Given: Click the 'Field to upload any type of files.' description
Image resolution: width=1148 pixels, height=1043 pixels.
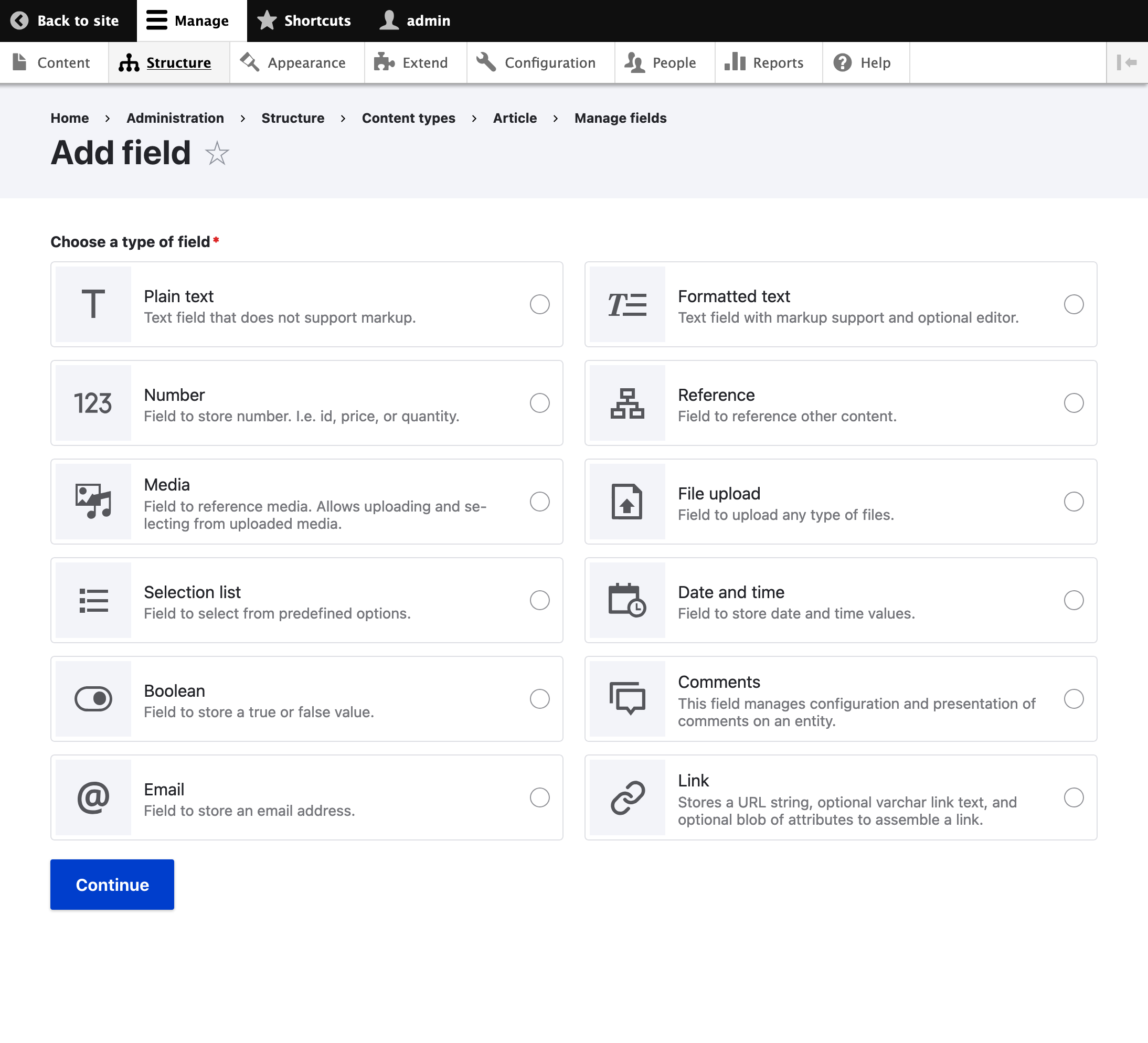Looking at the screenshot, I should point(786,515).
